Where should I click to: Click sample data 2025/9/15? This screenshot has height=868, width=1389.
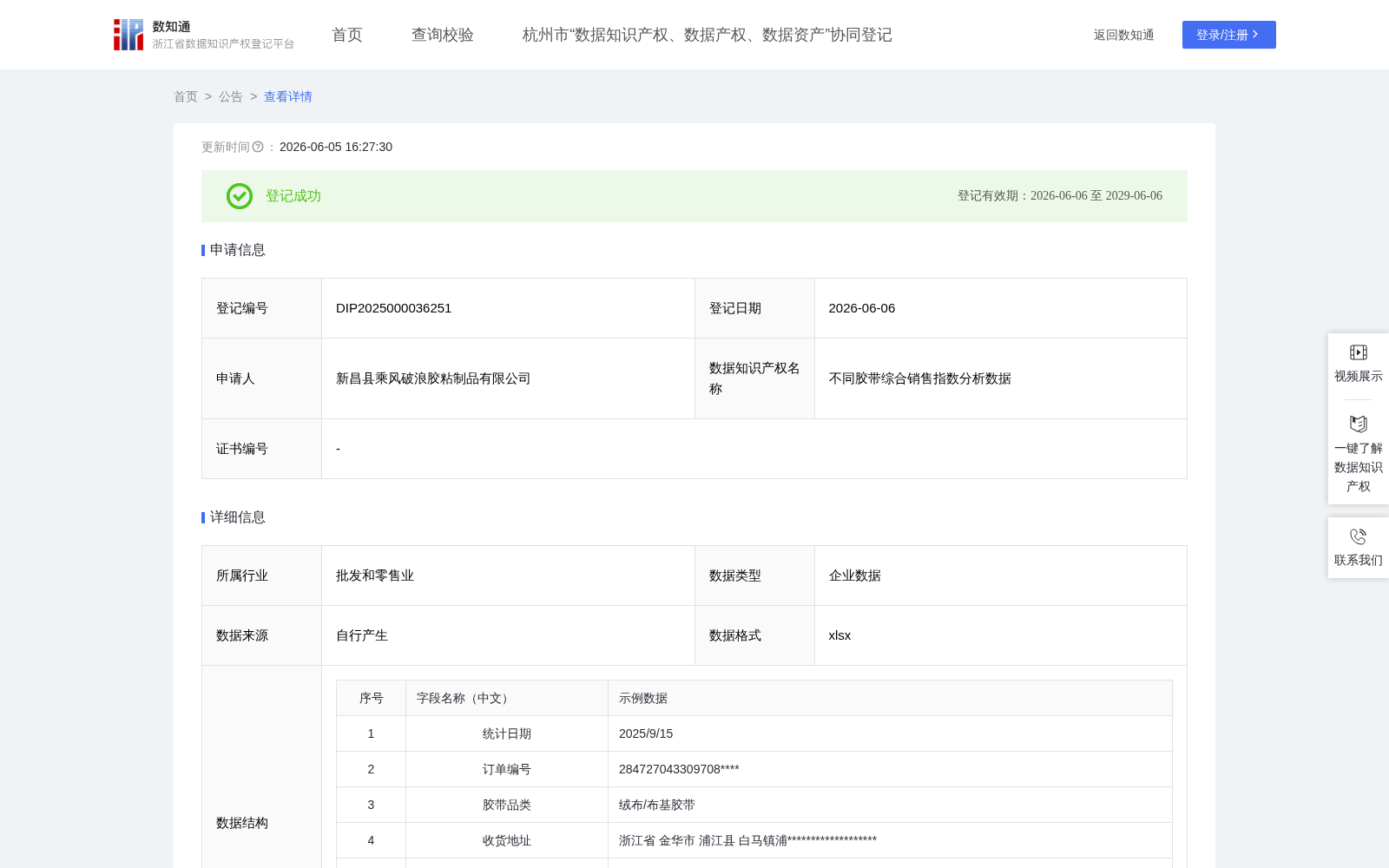[x=646, y=733]
